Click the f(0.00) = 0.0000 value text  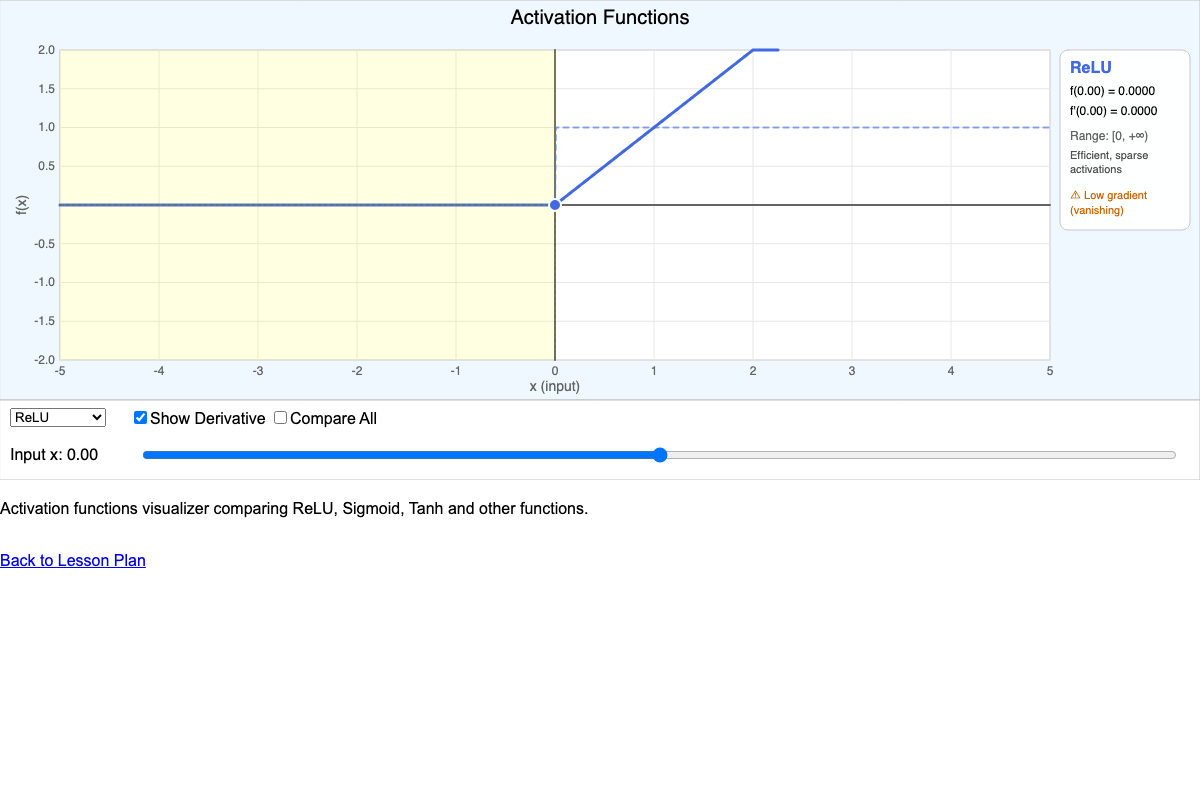coord(1112,90)
